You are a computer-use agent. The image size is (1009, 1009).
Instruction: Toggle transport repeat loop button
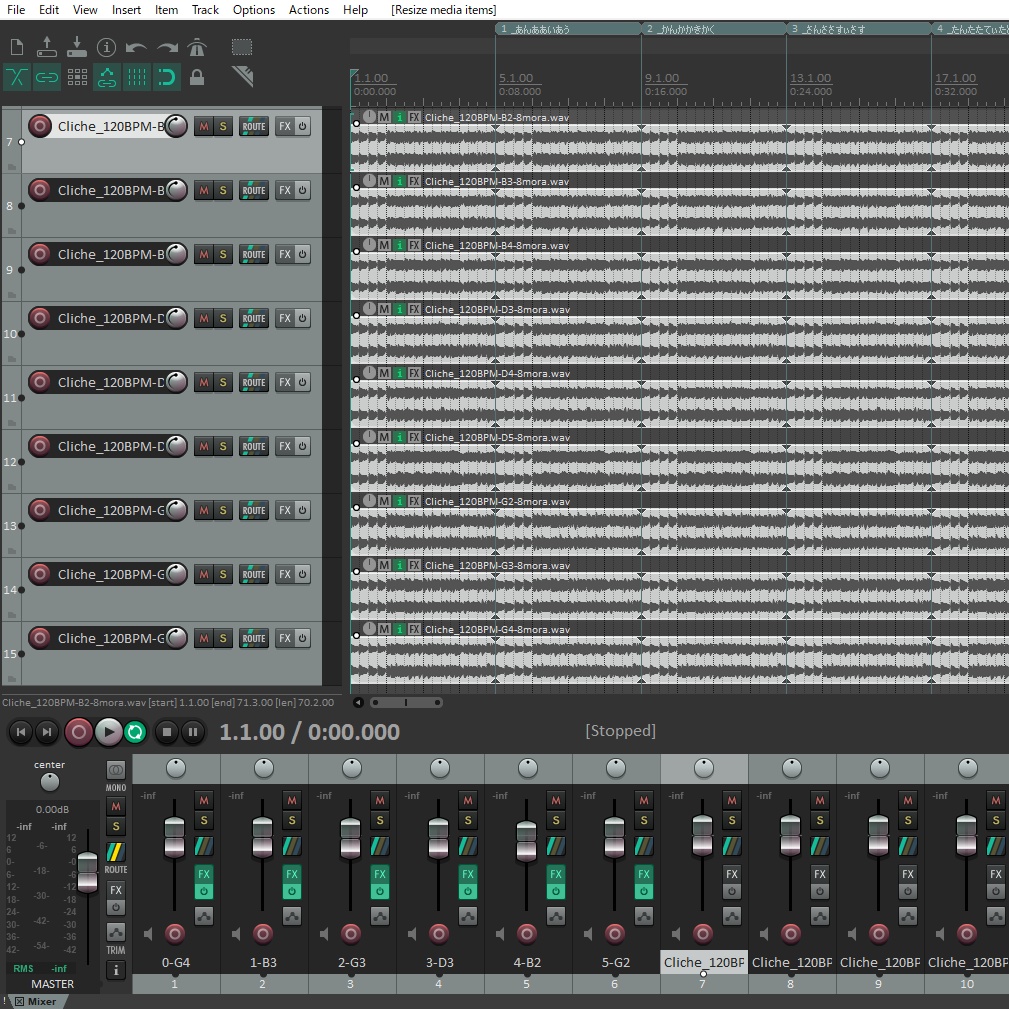pyautogui.click(x=135, y=732)
